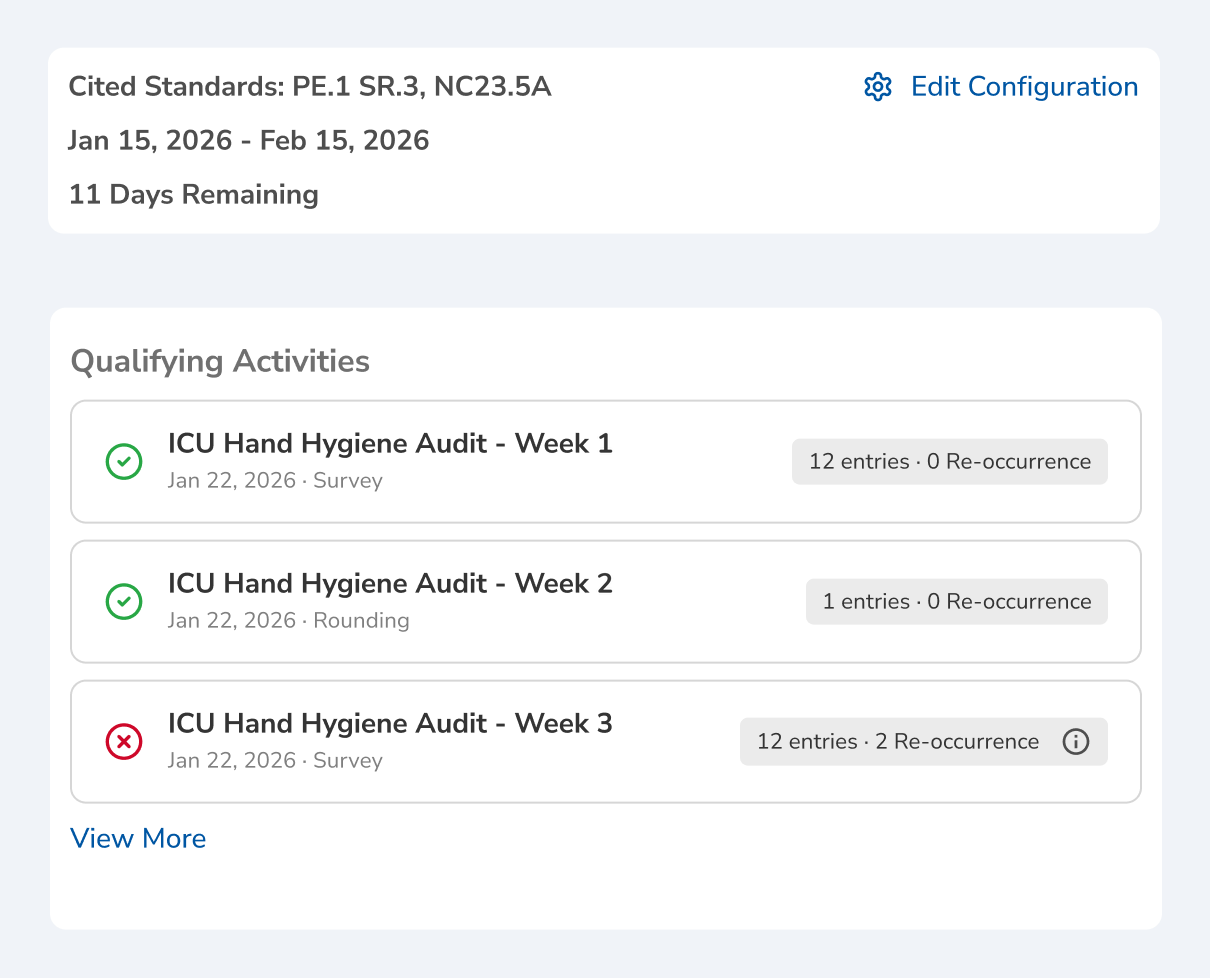1210x978 pixels.
Task: Click the gear icon beside Edit Configuration
Action: coord(877,87)
